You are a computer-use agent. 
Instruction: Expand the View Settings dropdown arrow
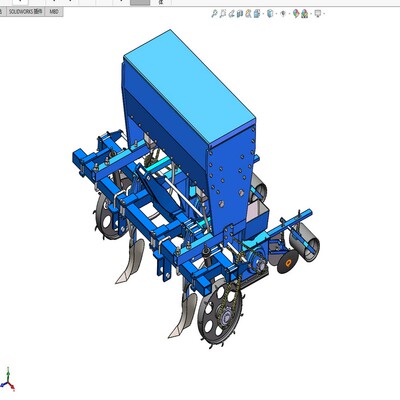point(324,14)
